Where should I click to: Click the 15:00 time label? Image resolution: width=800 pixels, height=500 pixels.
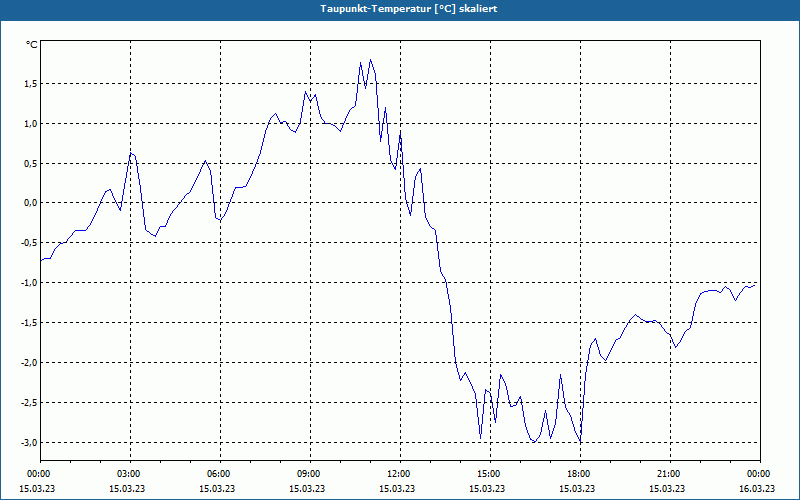pyautogui.click(x=490, y=474)
